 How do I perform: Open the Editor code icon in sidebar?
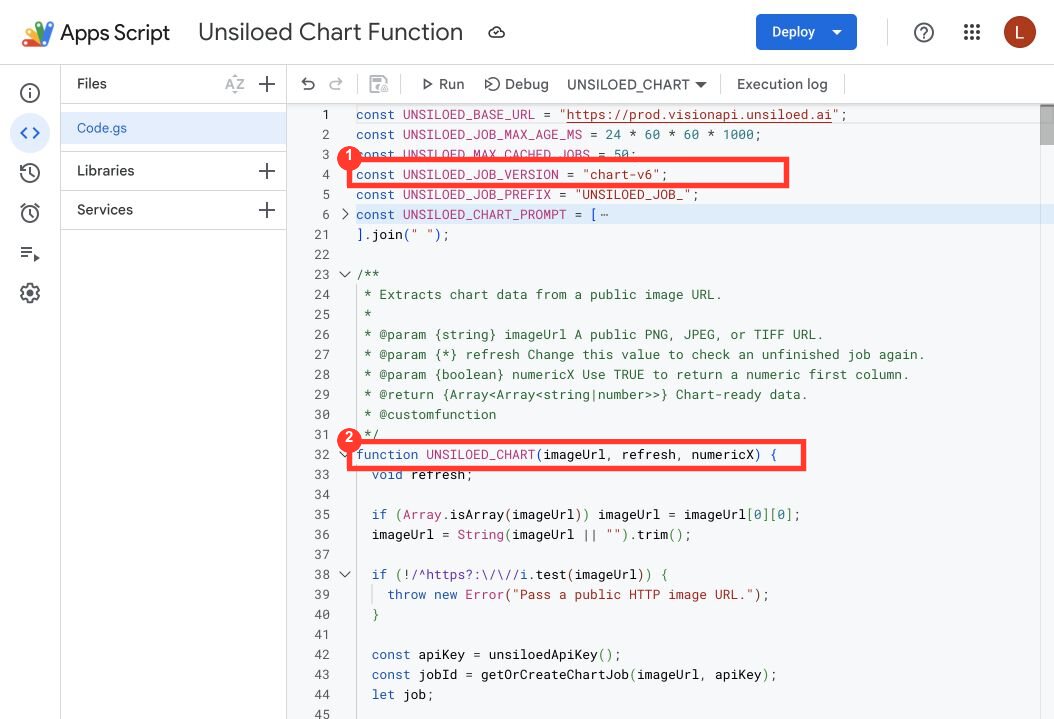(x=30, y=133)
